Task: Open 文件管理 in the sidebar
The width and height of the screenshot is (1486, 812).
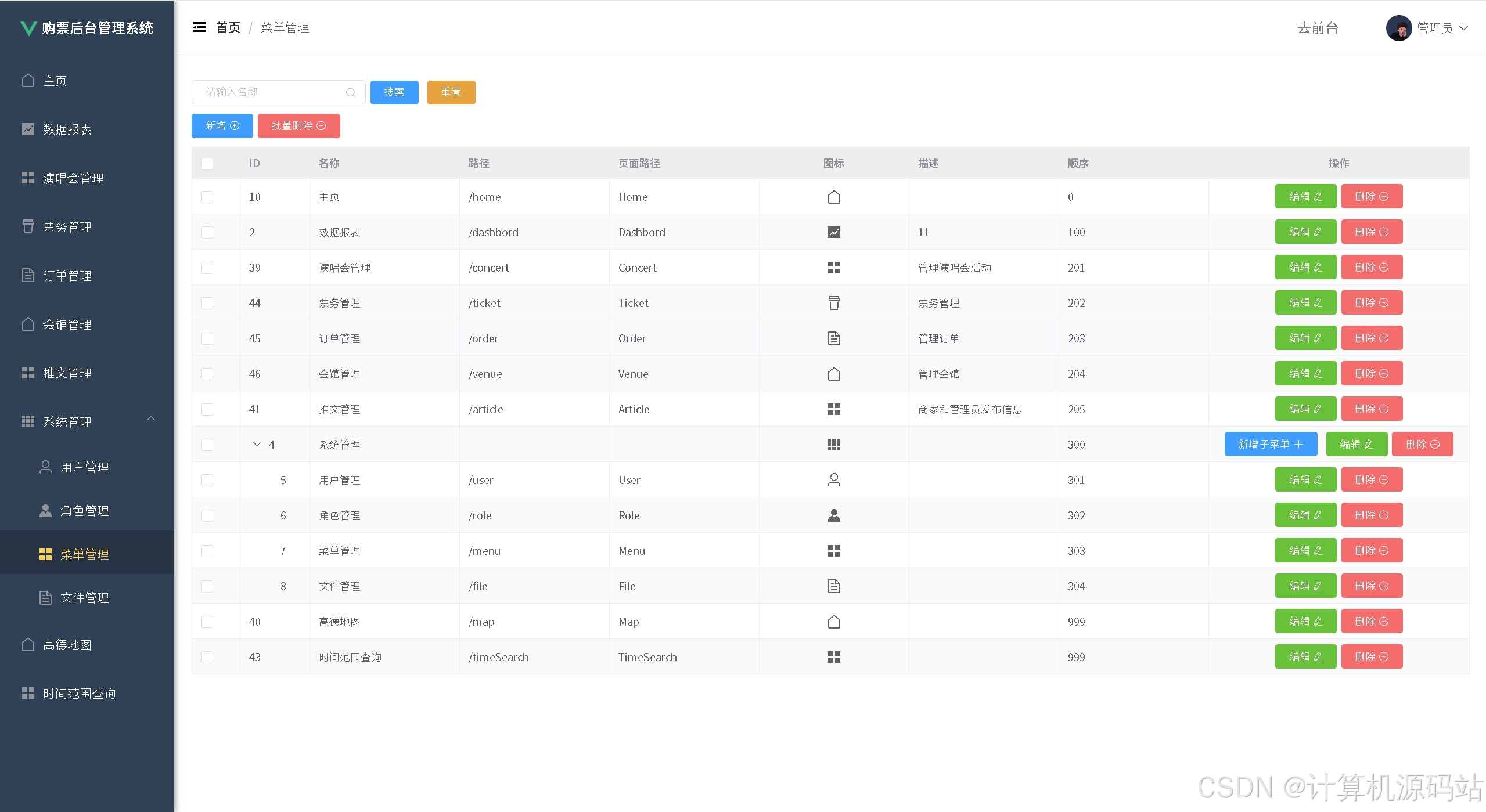Action: pyautogui.click(x=87, y=598)
